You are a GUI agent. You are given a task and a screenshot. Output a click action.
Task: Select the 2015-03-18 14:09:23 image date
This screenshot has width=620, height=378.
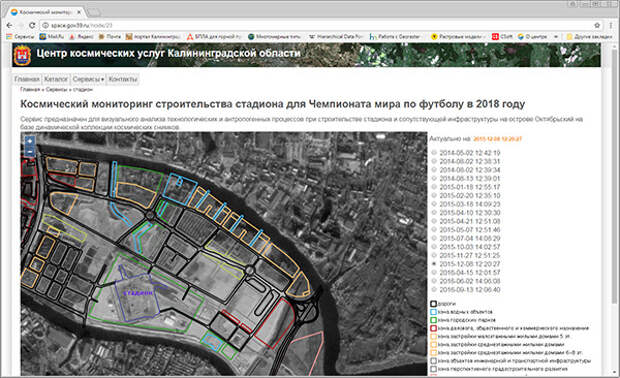pos(434,204)
